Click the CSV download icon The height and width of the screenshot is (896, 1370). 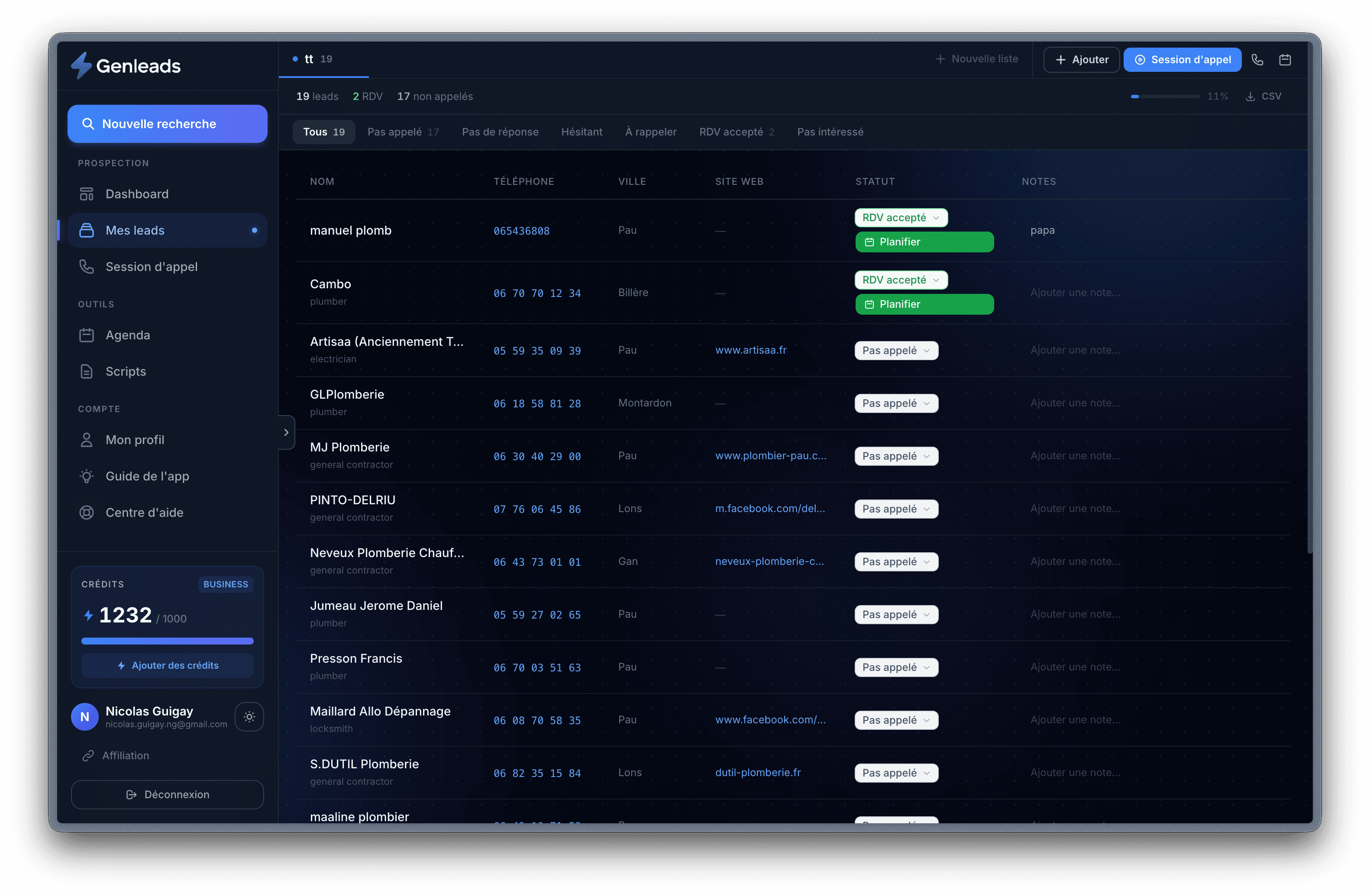[1250, 97]
